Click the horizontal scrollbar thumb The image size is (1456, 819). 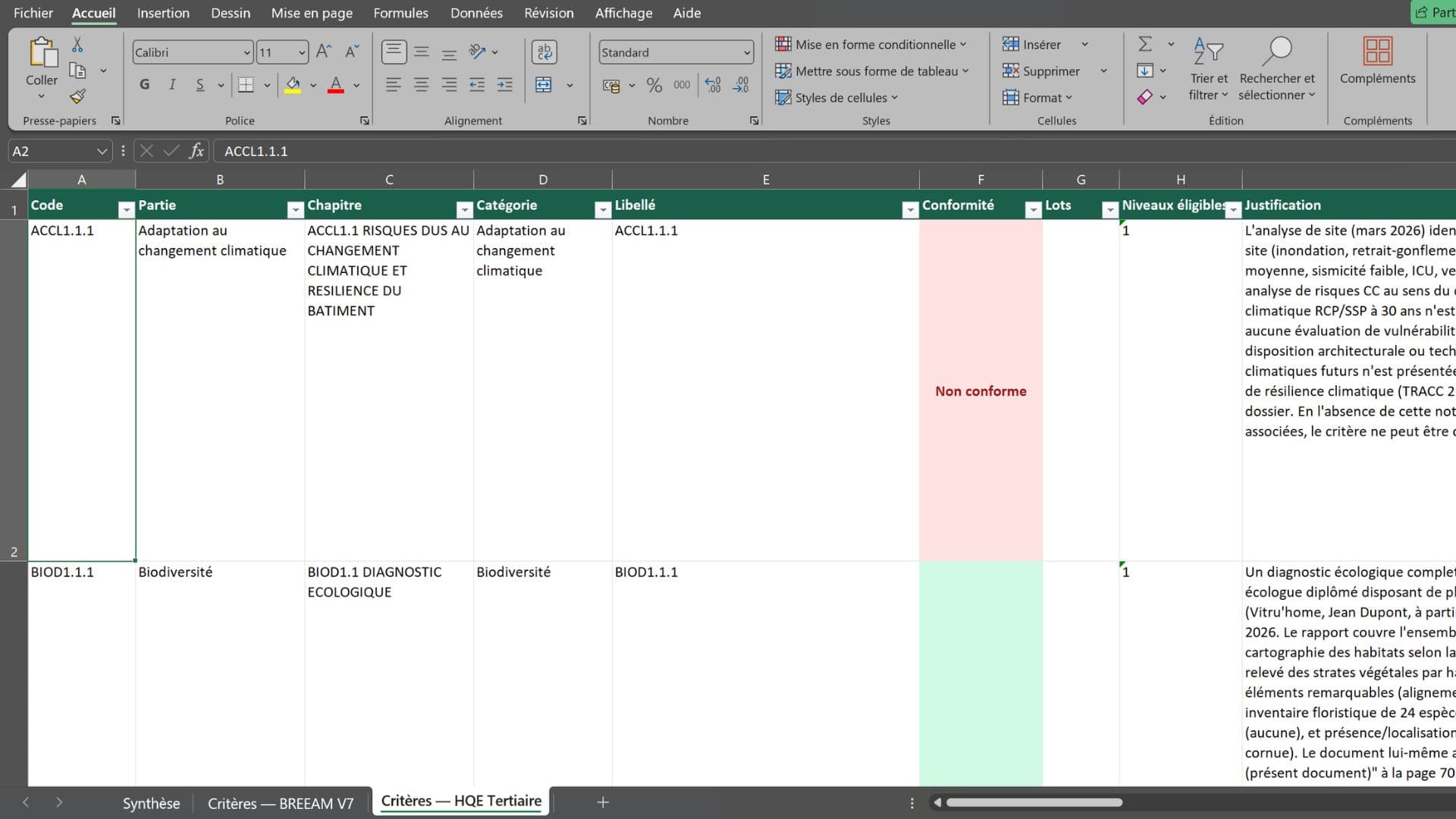tap(1034, 802)
